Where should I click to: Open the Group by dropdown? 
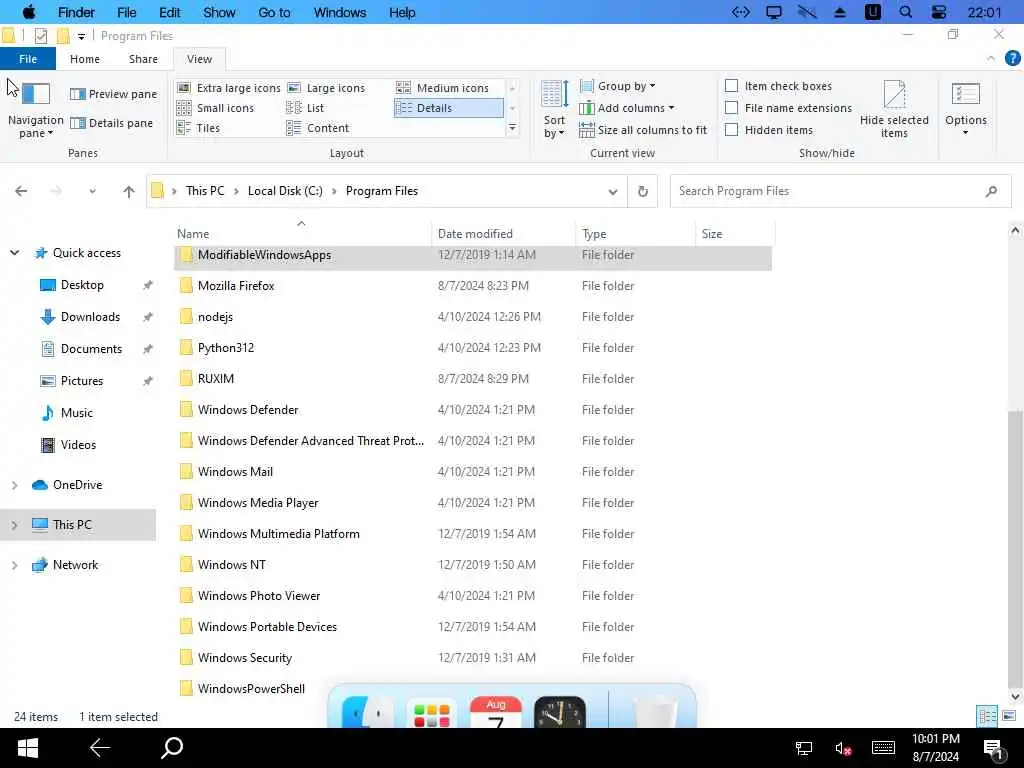tap(617, 86)
